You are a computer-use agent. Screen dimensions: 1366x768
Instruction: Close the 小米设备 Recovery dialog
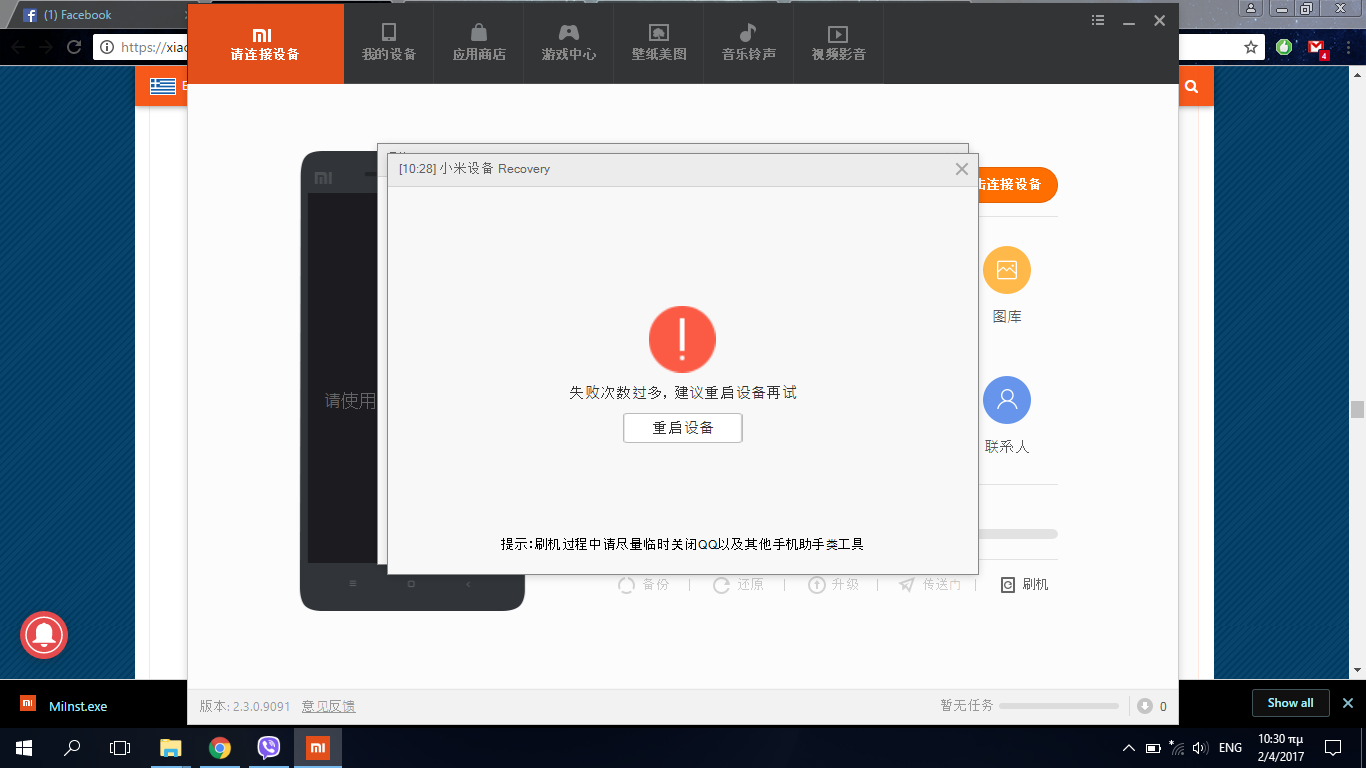pyautogui.click(x=961, y=169)
